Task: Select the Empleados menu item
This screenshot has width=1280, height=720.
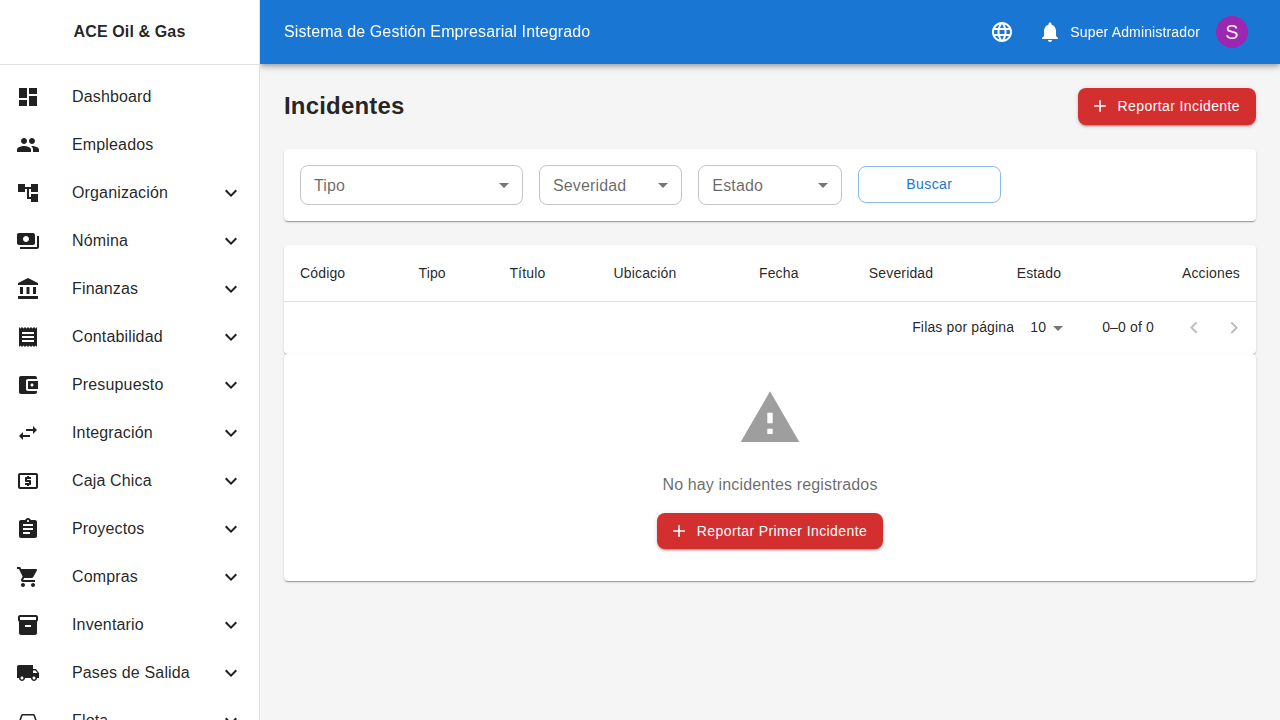Action: coord(112,145)
